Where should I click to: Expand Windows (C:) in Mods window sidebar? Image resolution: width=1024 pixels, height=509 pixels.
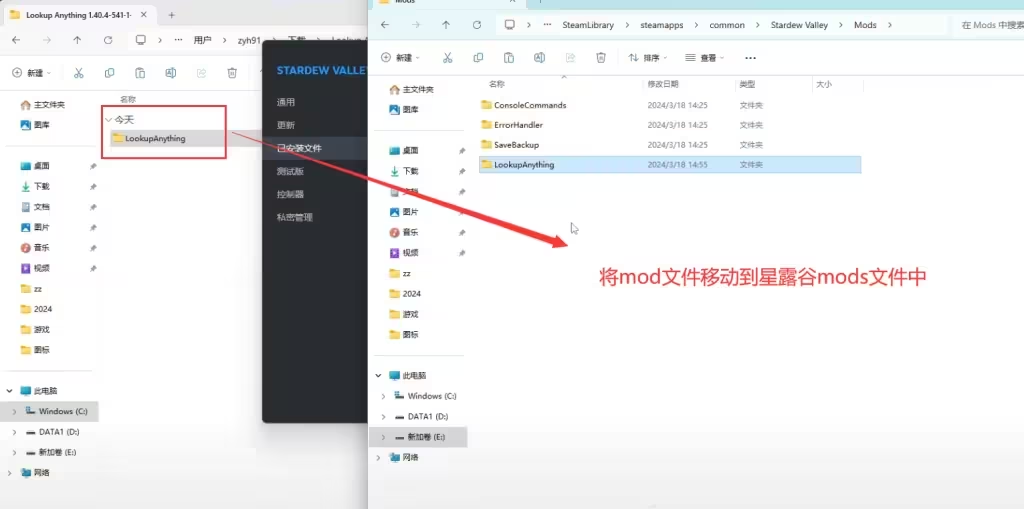(383, 396)
